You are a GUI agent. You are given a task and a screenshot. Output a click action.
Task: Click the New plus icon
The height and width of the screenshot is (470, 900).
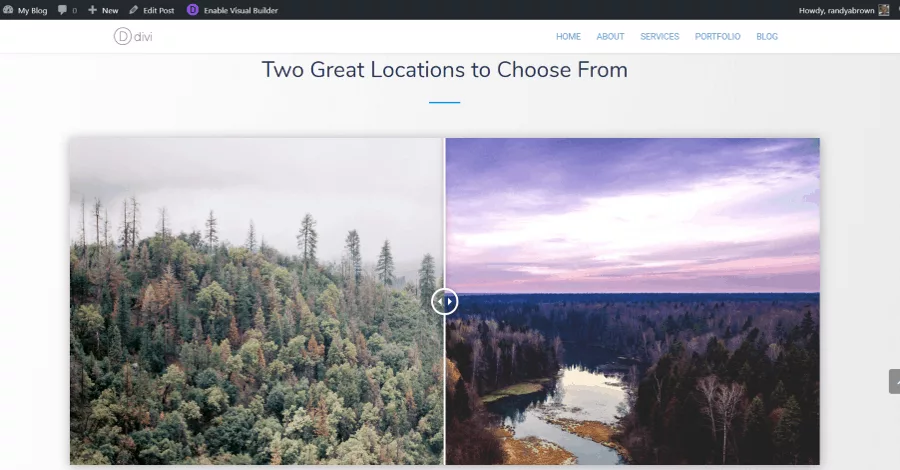(92, 10)
